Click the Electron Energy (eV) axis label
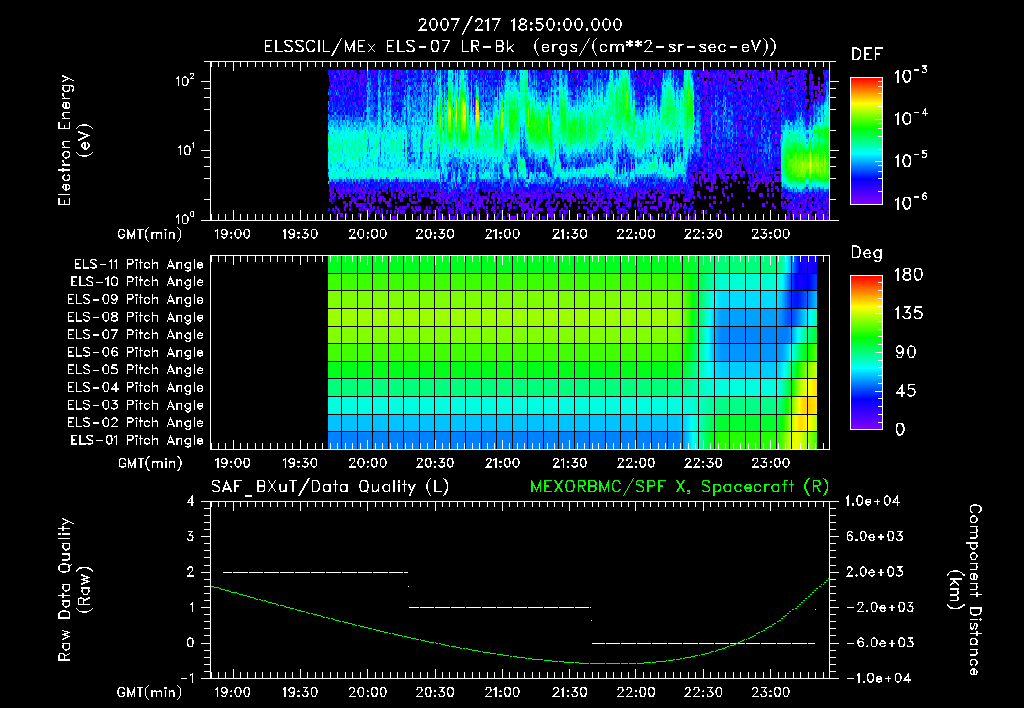Screen dimensions: 1024x708 [x=74, y=140]
